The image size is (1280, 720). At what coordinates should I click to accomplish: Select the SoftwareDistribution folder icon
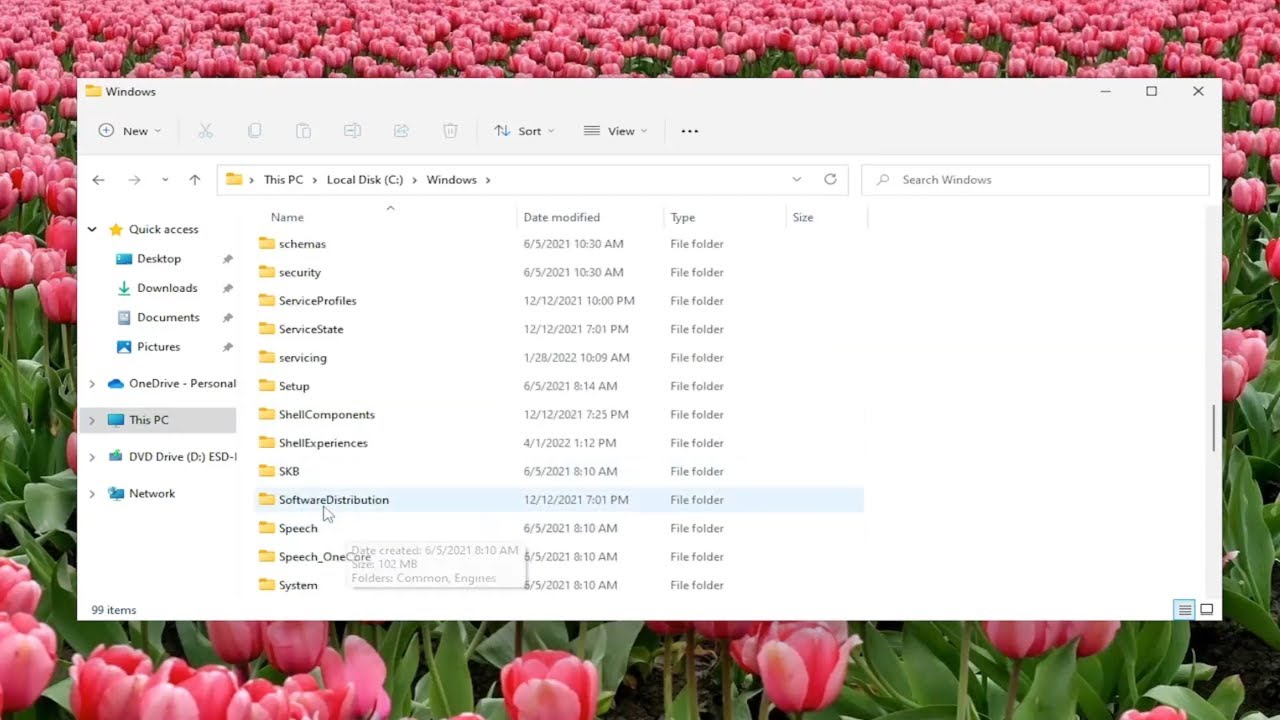click(266, 499)
